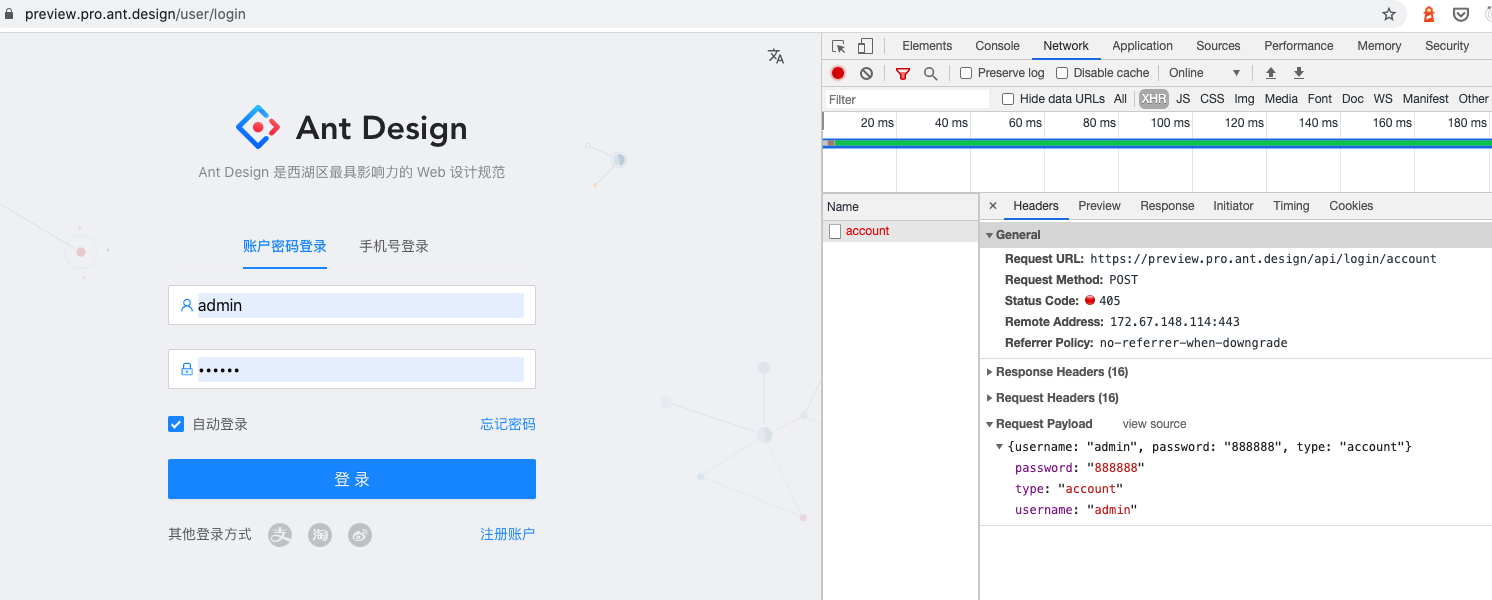Toggle the XHR filter
The image size is (1492, 600).
(1154, 99)
